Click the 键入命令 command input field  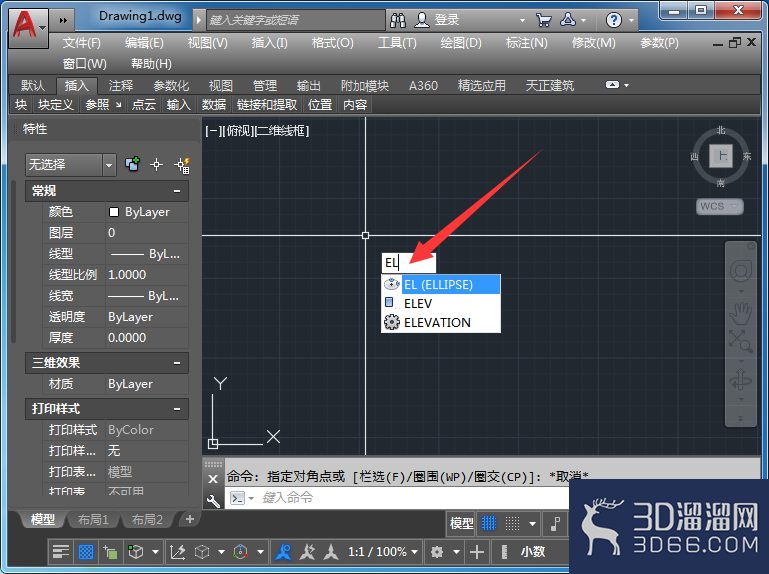(x=397, y=498)
